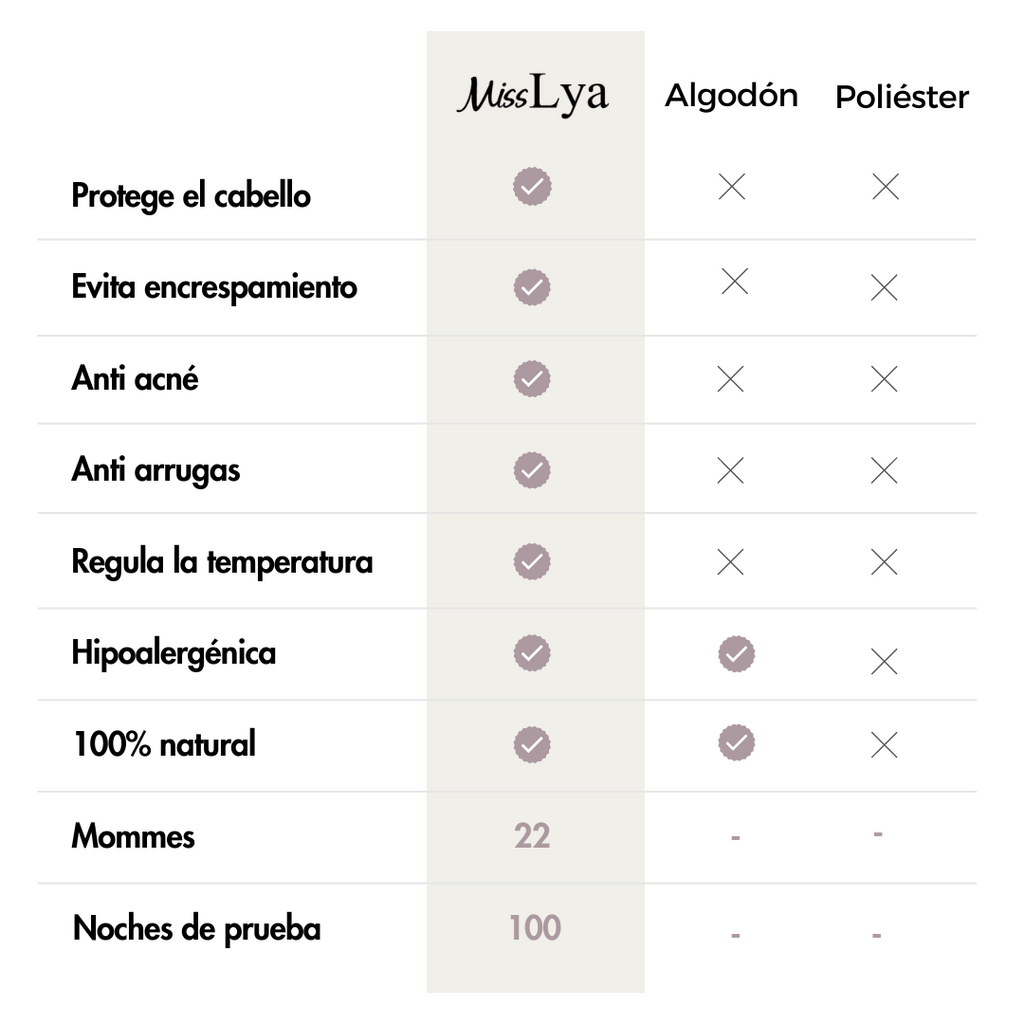Click the Miss Lya logo
This screenshot has height=1024, width=1024.
point(533,96)
